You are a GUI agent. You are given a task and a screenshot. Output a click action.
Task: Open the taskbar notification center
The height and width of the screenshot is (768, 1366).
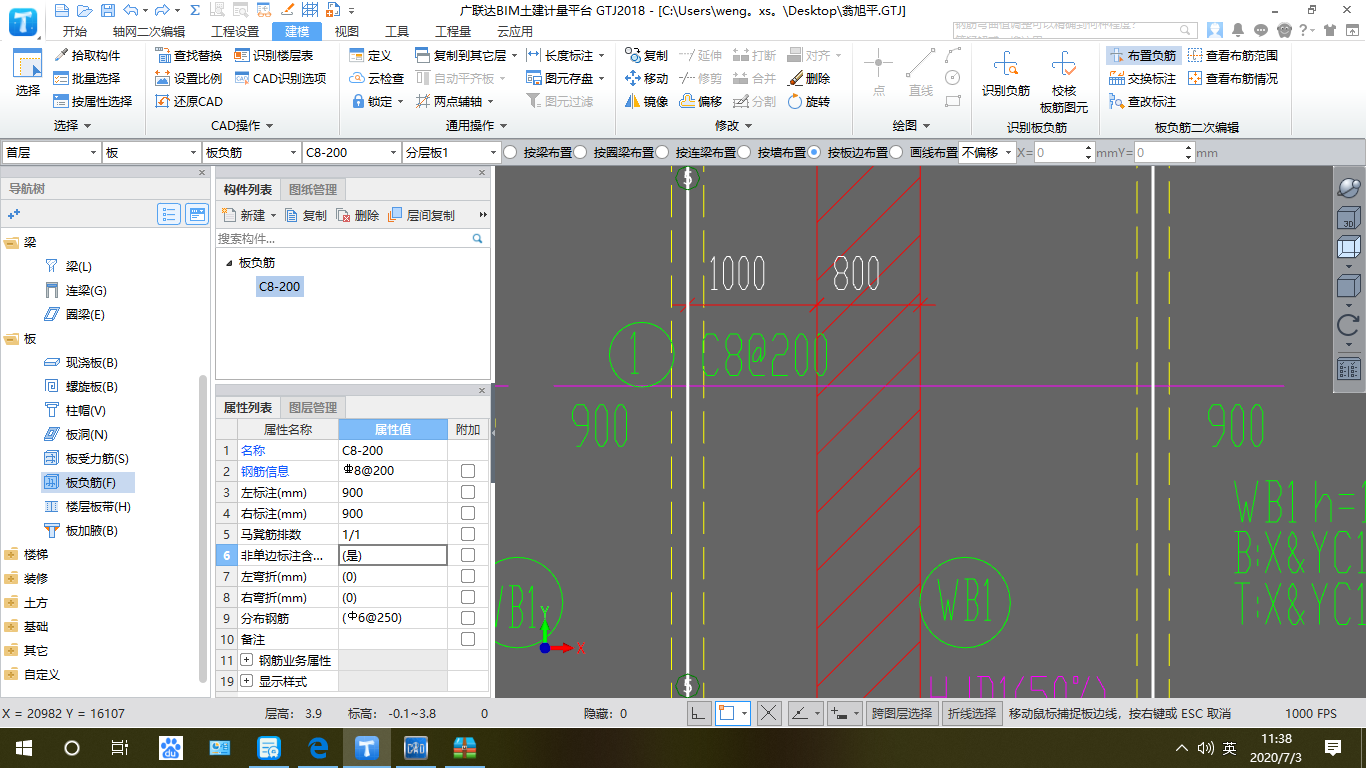[x=1332, y=747]
